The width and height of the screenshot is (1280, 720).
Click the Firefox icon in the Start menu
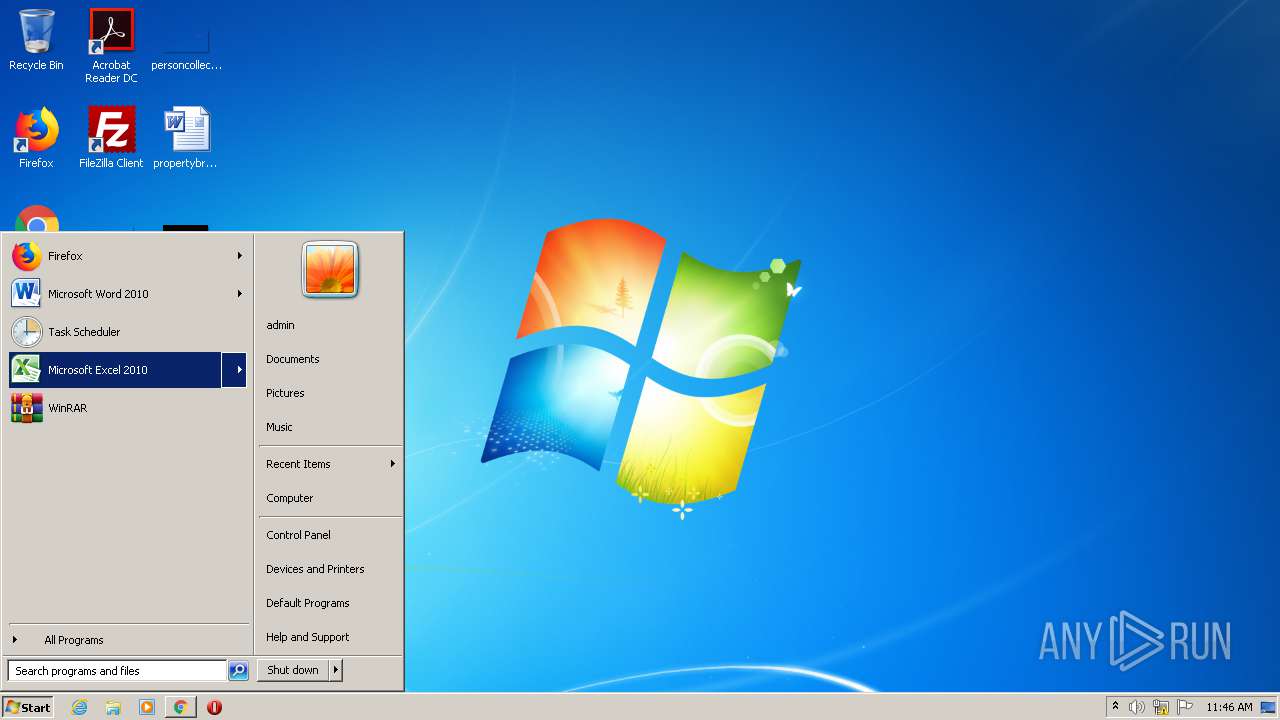tap(27, 256)
